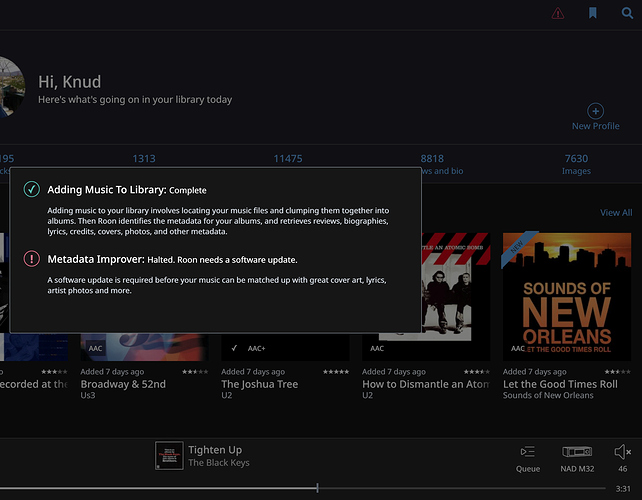Viewport: 642px width, 500px height.
Task: Open The Joshua Tree album title
Action: tap(260, 384)
